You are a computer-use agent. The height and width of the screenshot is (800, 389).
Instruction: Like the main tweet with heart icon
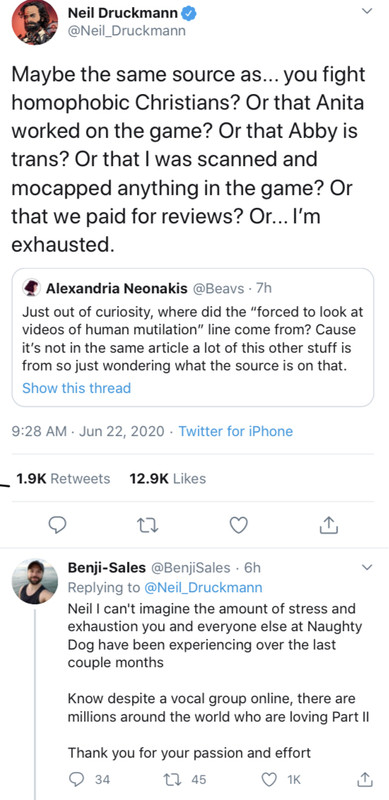[x=239, y=524]
